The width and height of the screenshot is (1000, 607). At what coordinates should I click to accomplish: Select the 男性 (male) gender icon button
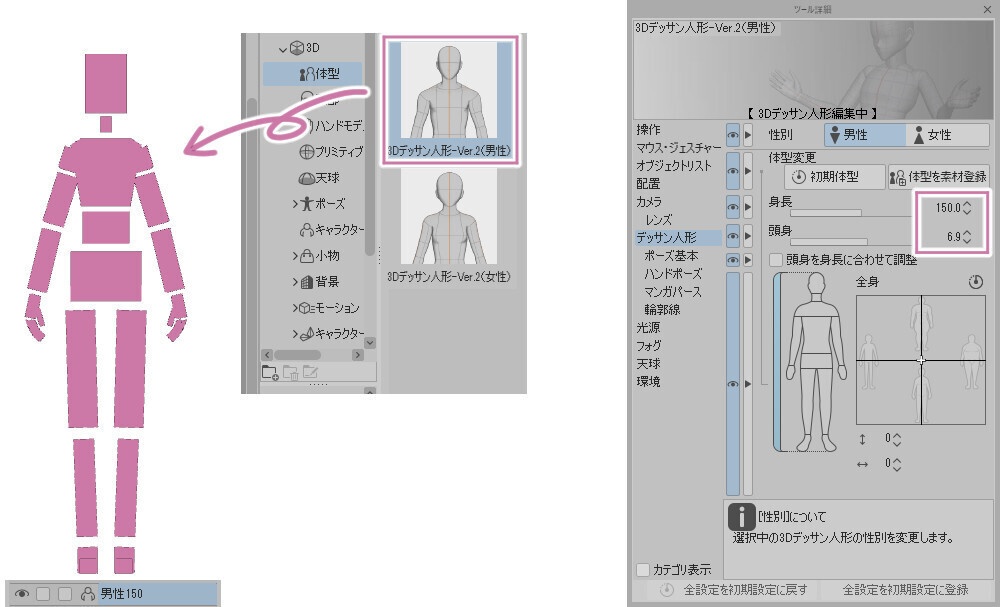point(865,135)
